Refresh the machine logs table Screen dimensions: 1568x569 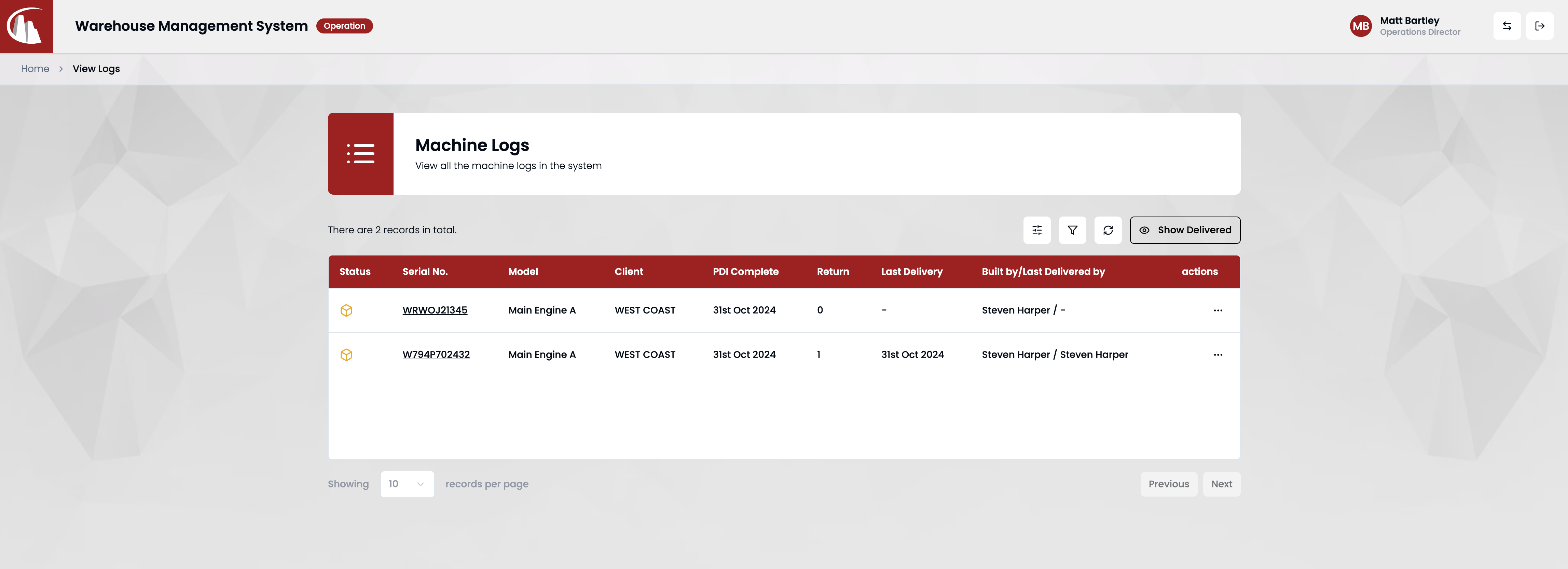tap(1108, 230)
